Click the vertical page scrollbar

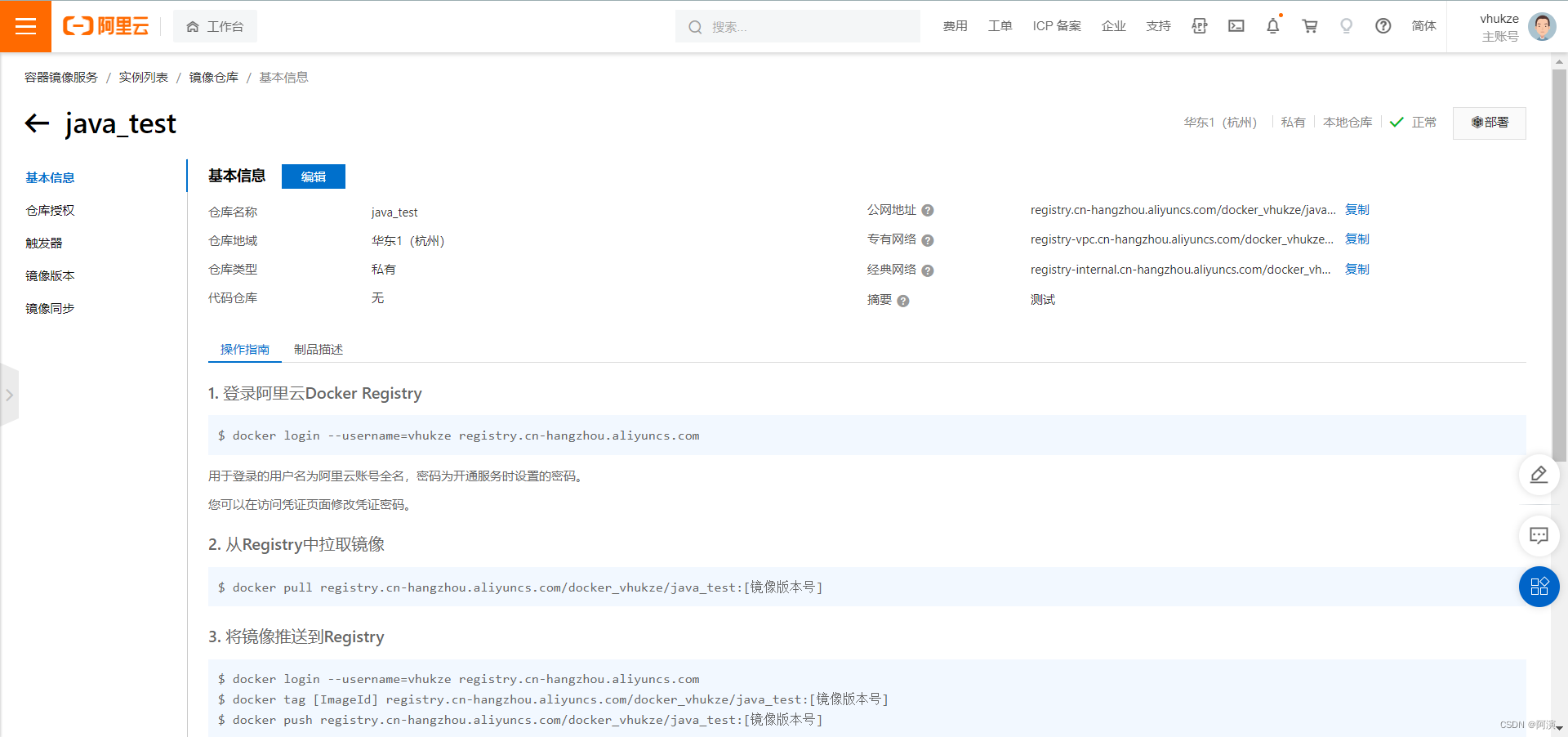pyautogui.click(x=1560, y=266)
